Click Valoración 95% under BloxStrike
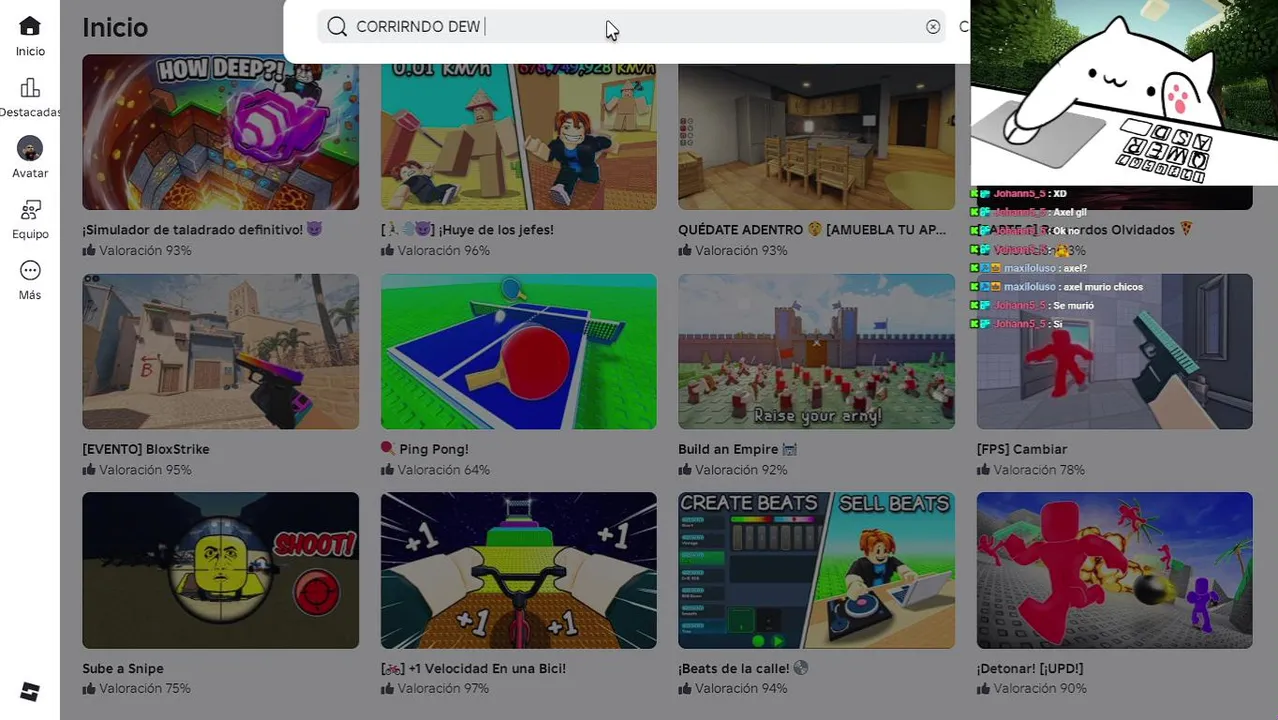 pos(137,470)
